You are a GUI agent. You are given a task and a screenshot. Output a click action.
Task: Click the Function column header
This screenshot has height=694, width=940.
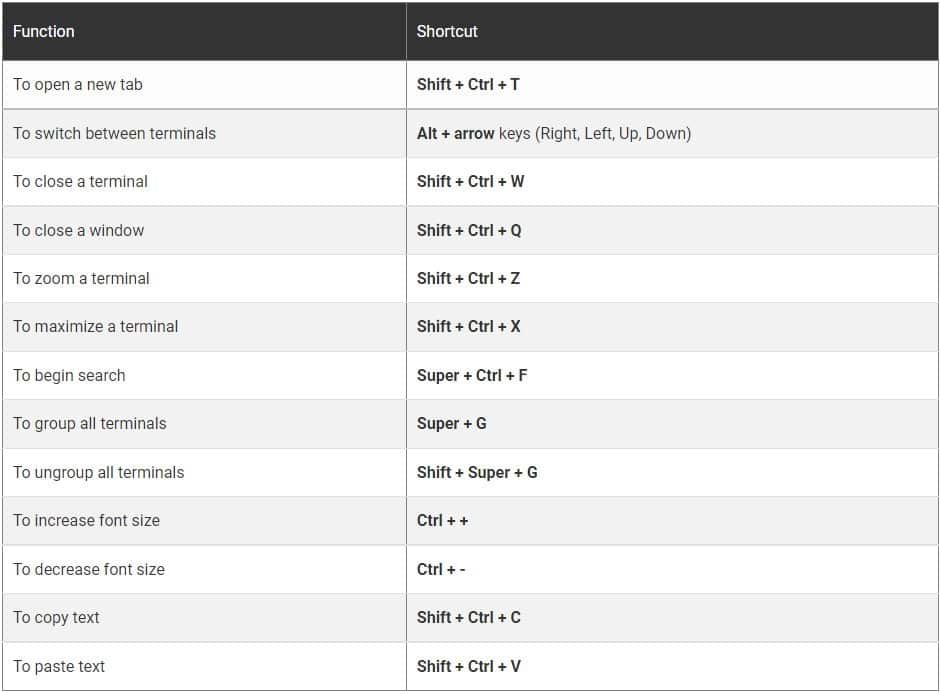(x=44, y=32)
